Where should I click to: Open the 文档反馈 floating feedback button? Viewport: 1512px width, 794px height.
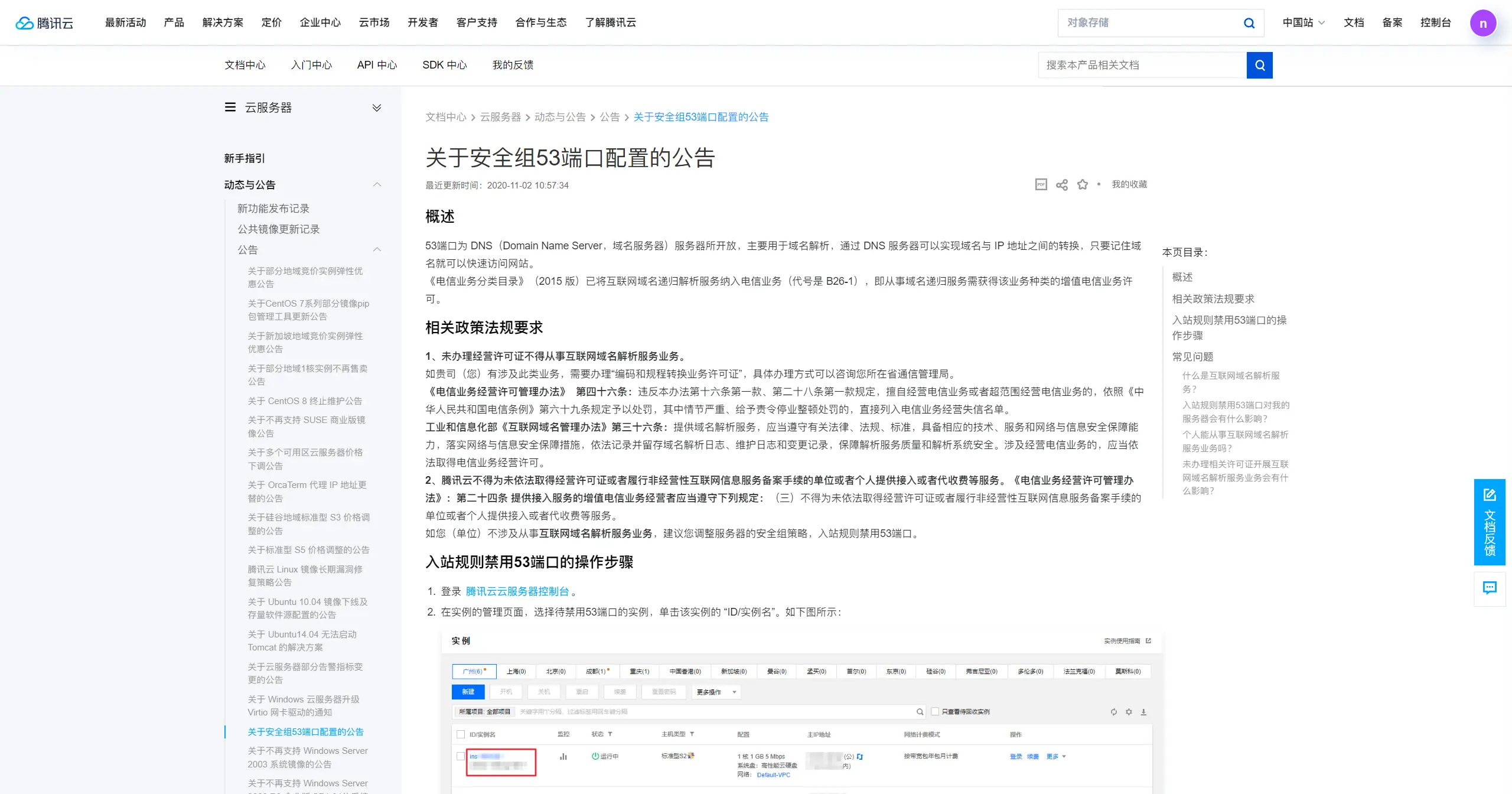(1490, 522)
